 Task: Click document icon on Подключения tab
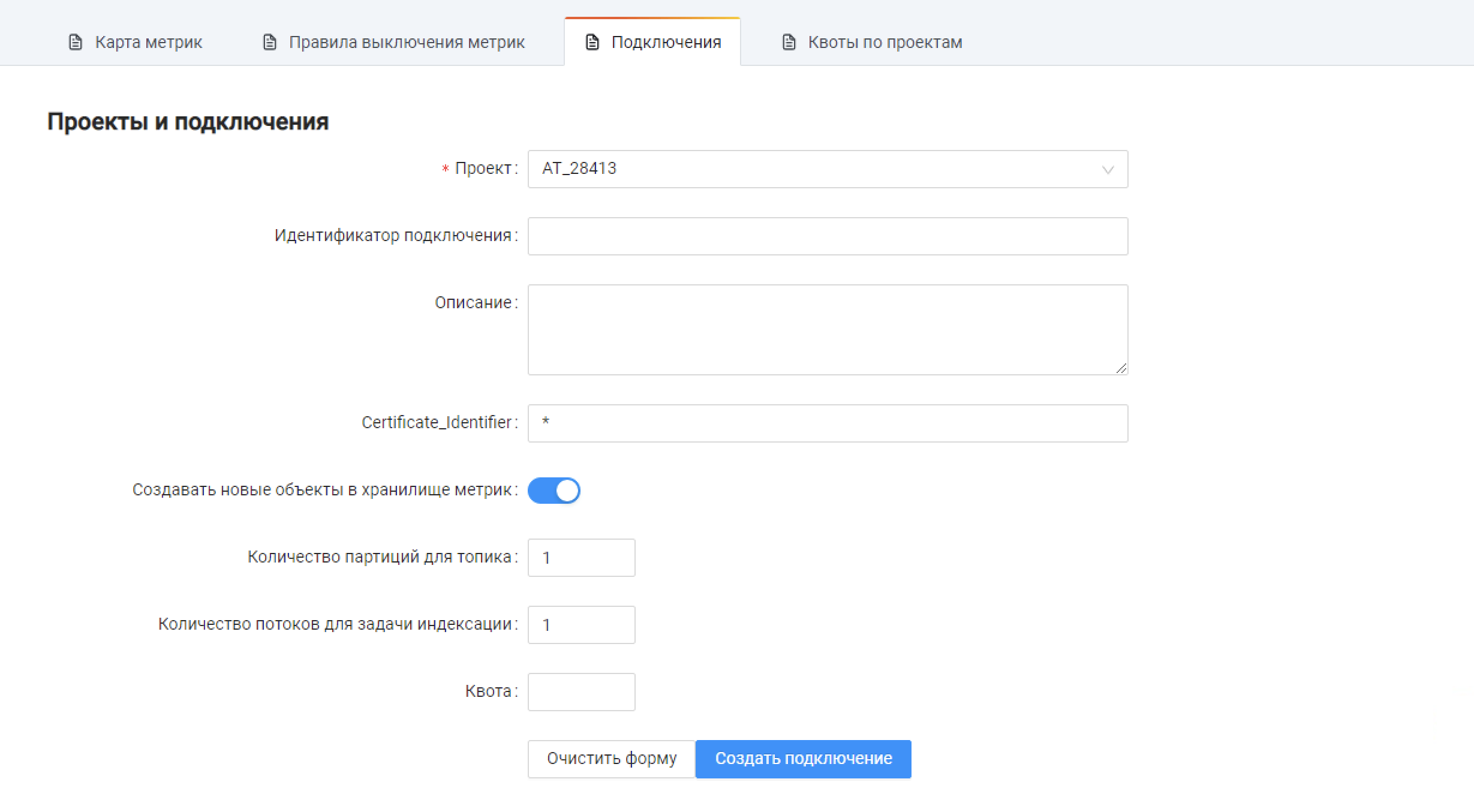coord(592,42)
